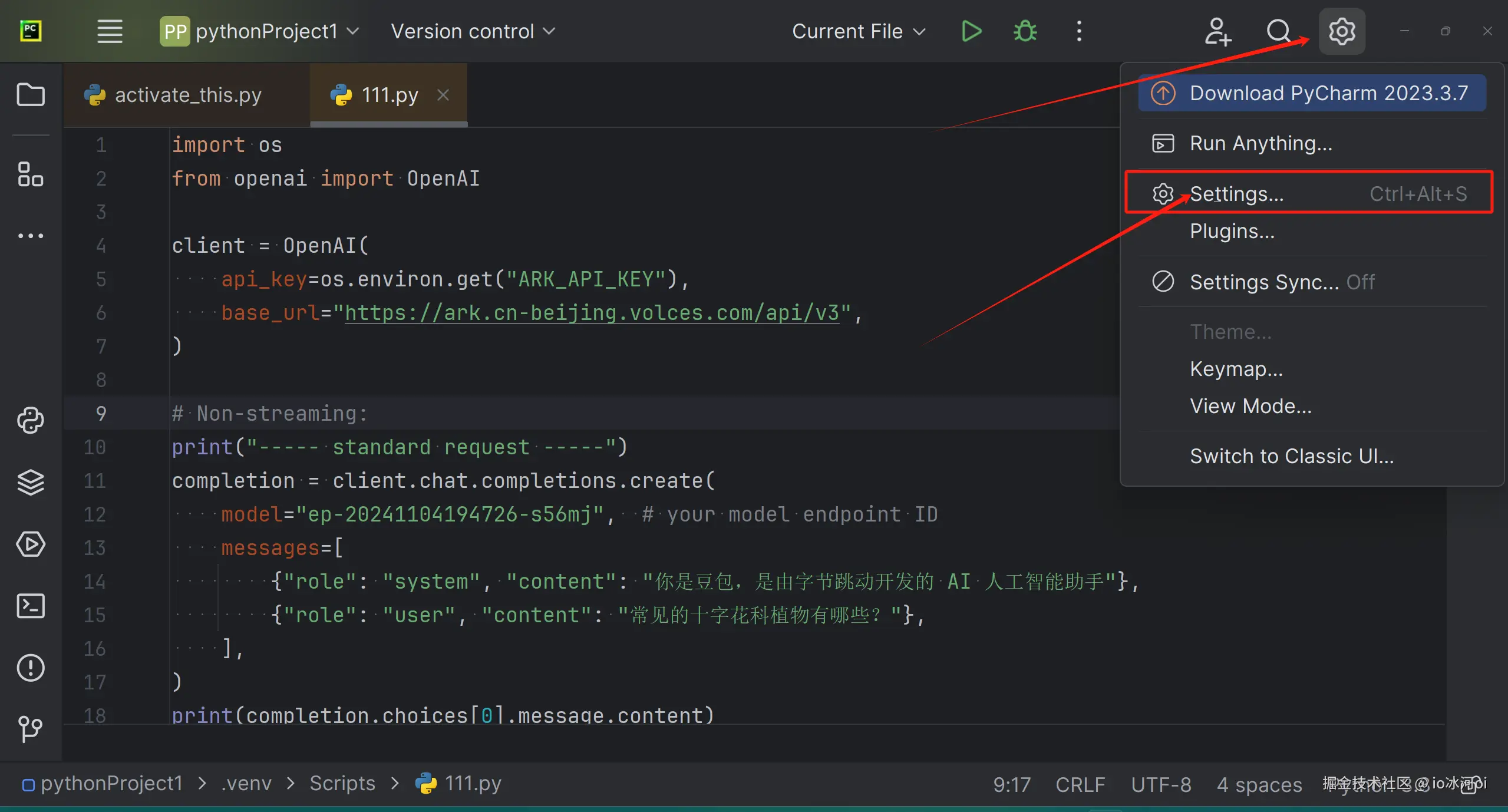Open the main hamburger menu
Image resolution: width=1508 pixels, height=812 pixels.
pyautogui.click(x=110, y=31)
